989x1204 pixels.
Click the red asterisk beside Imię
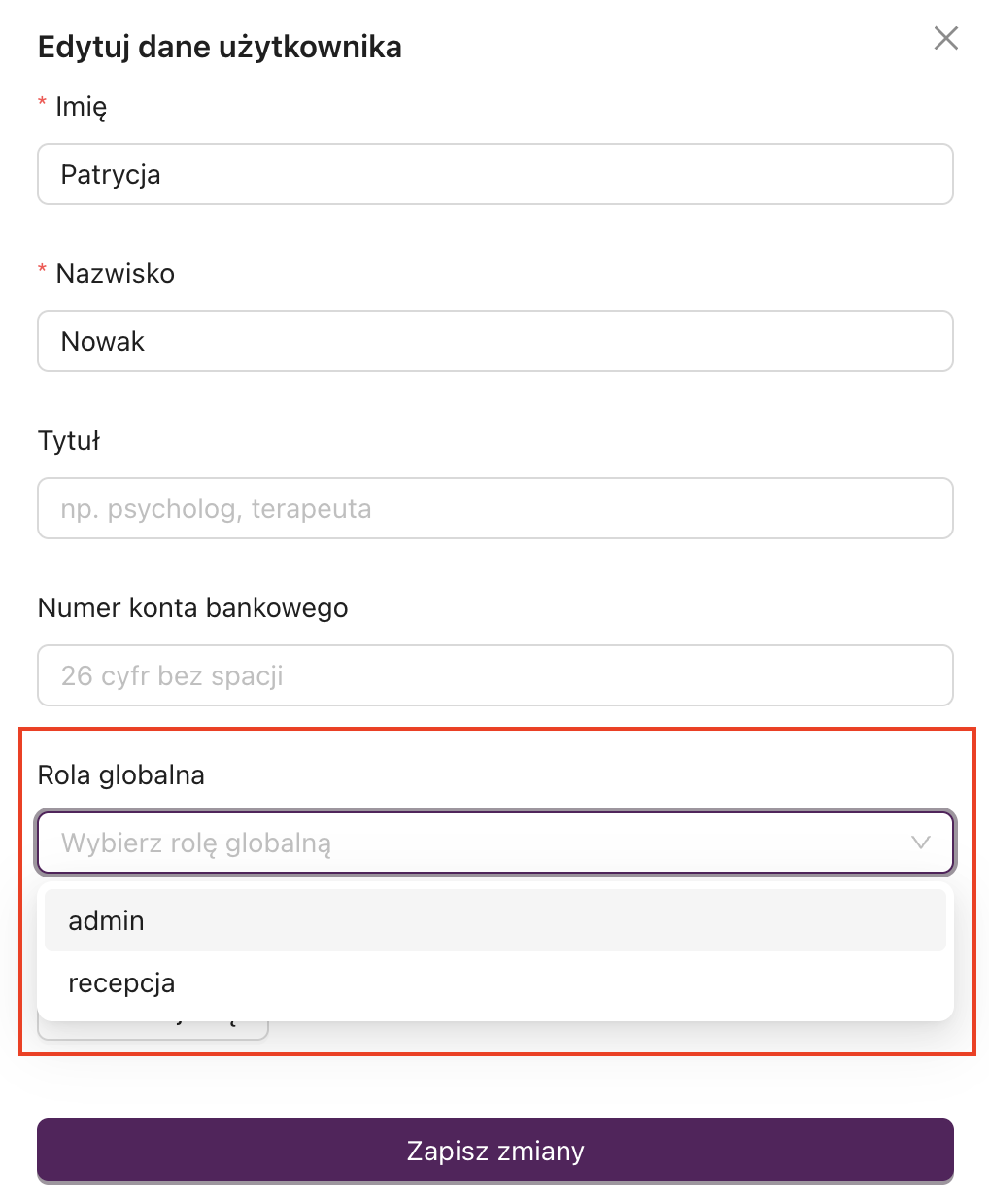42,102
